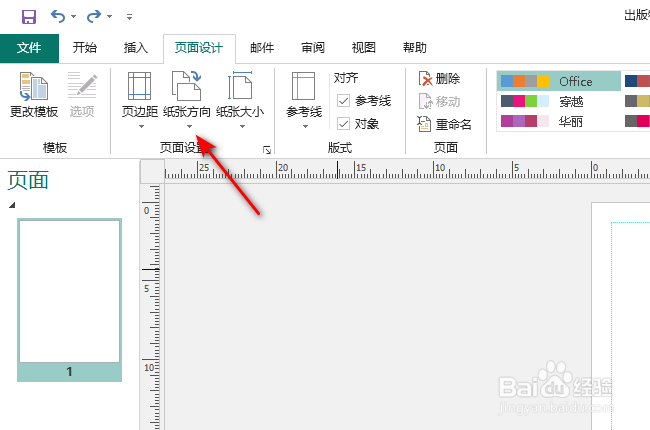The image size is (650, 430).
Task: Open the undo history dropdown arrow
Action: tap(73, 17)
